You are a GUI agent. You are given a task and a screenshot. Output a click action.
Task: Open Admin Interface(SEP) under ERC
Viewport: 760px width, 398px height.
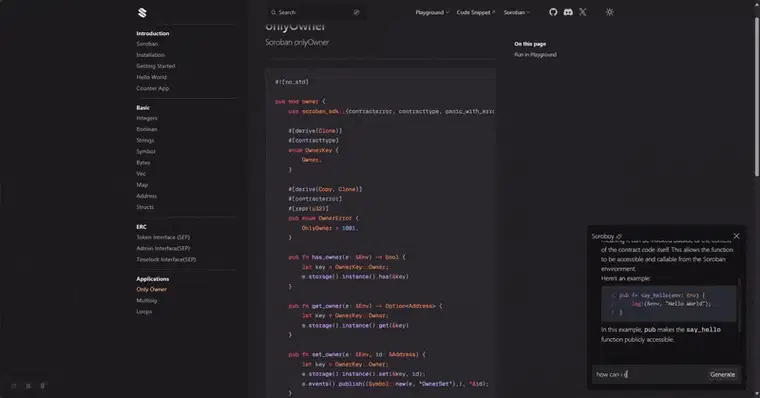(163, 248)
